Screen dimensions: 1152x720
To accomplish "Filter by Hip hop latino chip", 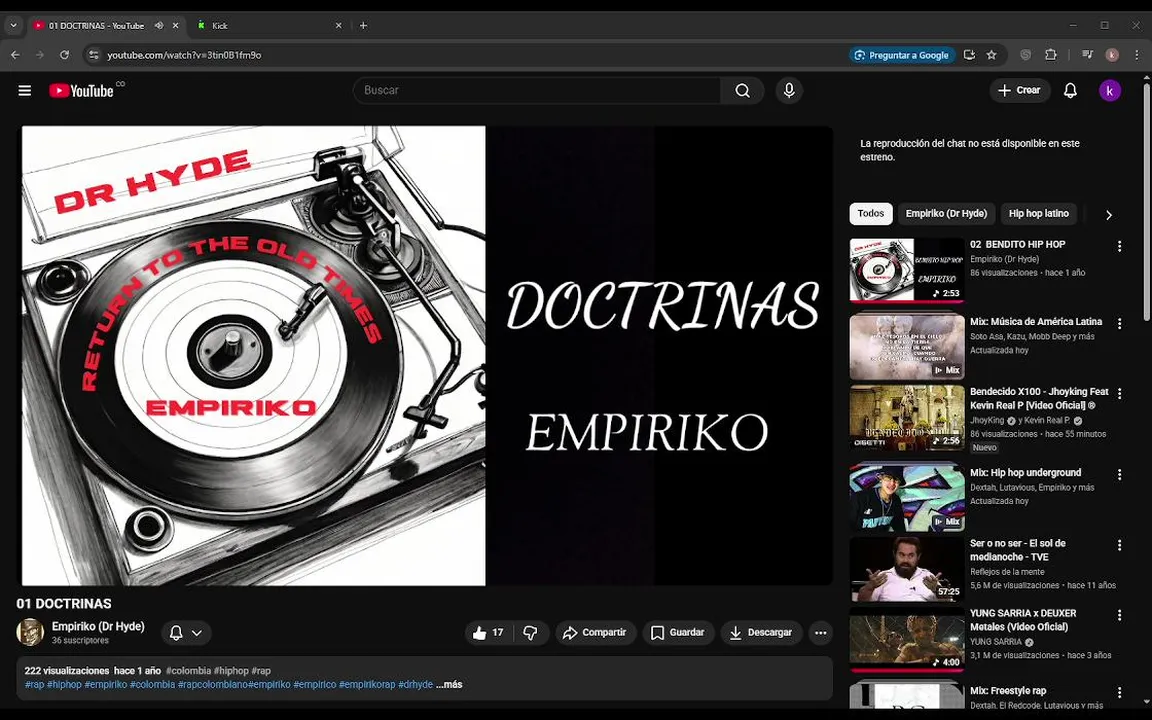I will [1038, 214].
